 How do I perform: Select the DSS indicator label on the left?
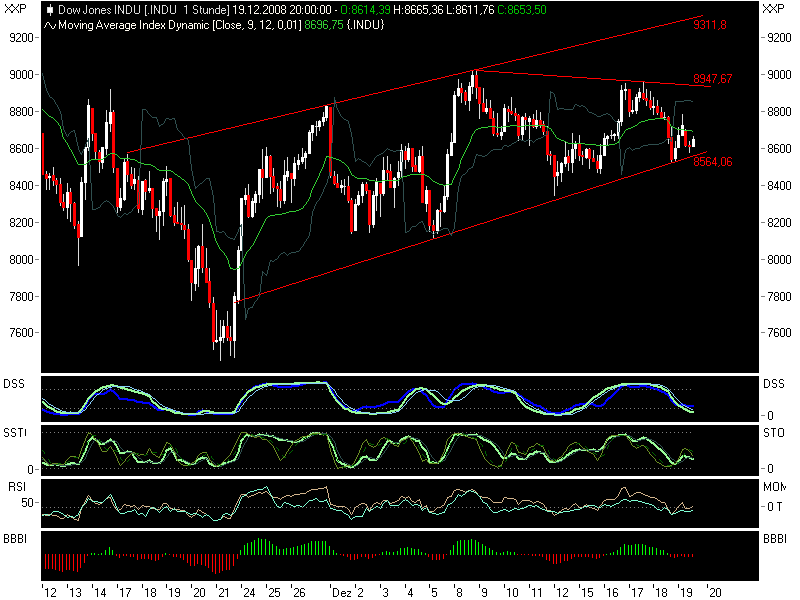(x=15, y=384)
